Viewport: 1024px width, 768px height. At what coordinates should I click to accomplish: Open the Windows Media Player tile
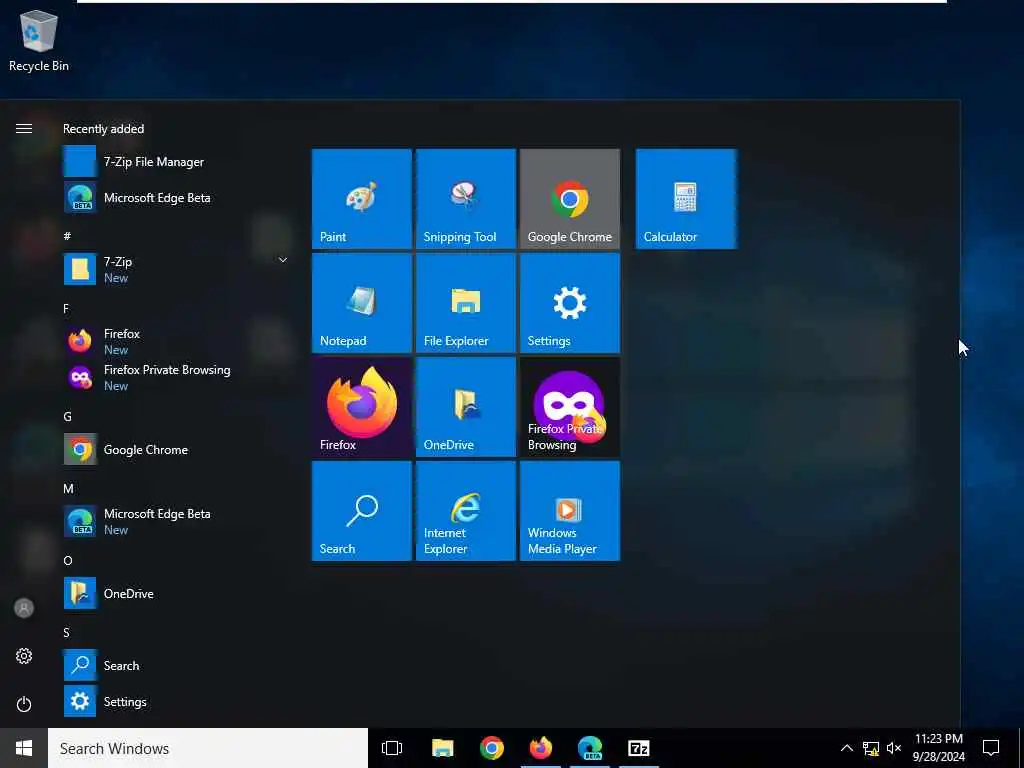(x=569, y=511)
